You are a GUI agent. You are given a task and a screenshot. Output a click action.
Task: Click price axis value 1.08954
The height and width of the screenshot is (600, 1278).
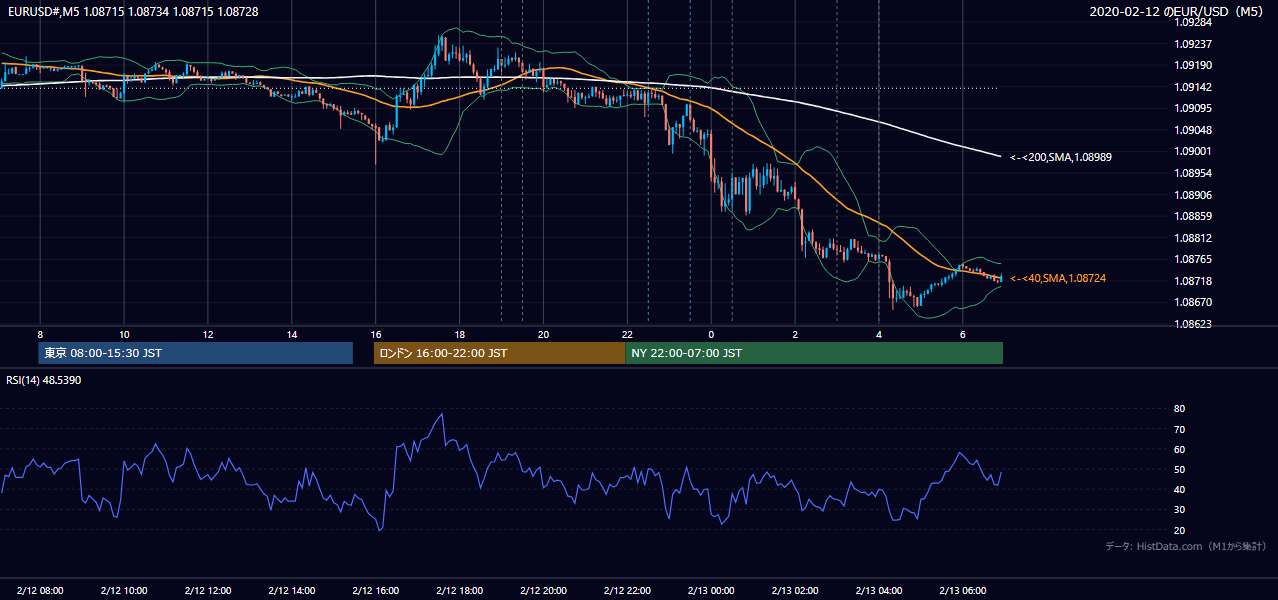coord(1192,173)
